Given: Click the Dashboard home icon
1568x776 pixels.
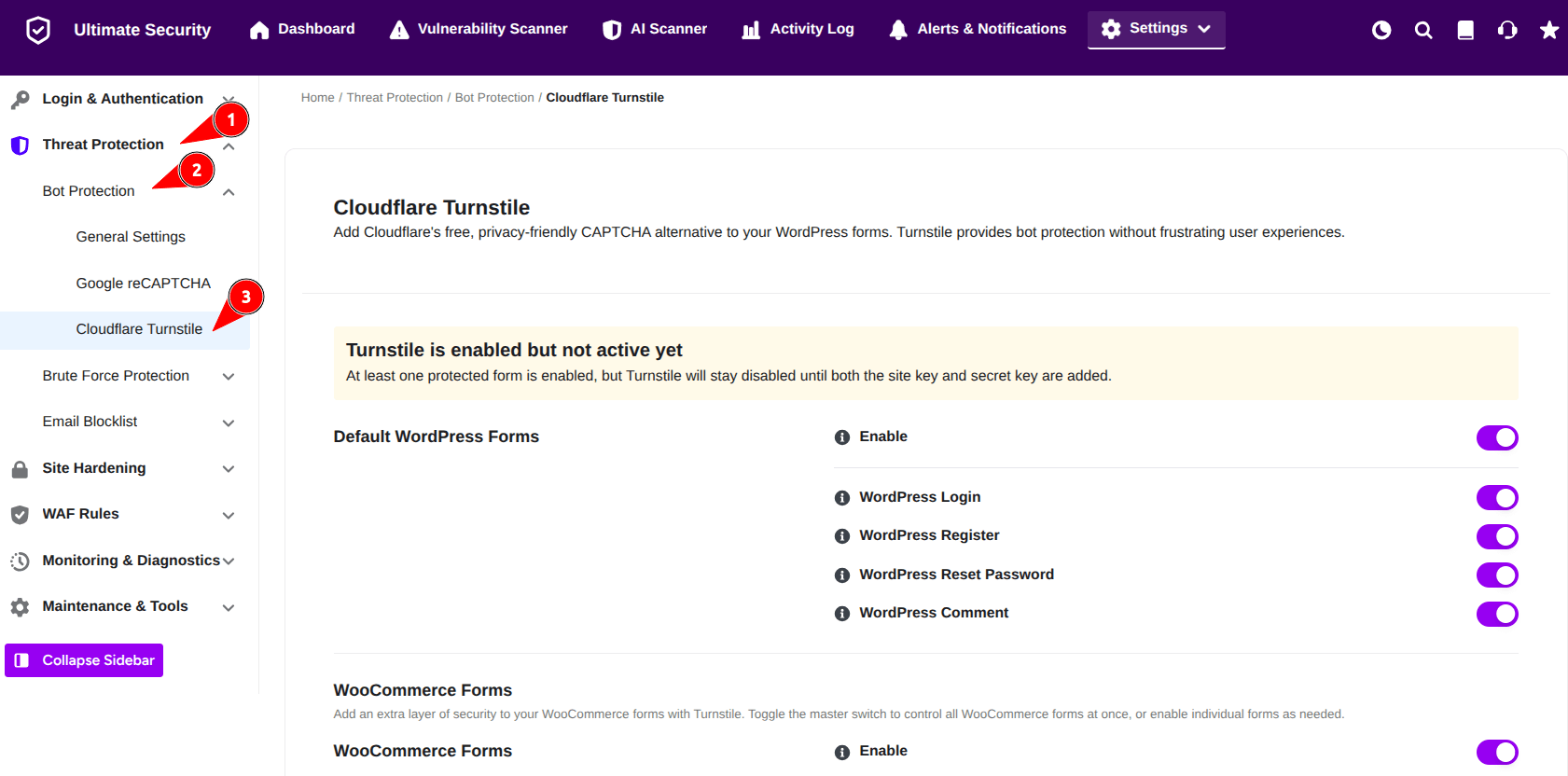Looking at the screenshot, I should click(259, 31).
